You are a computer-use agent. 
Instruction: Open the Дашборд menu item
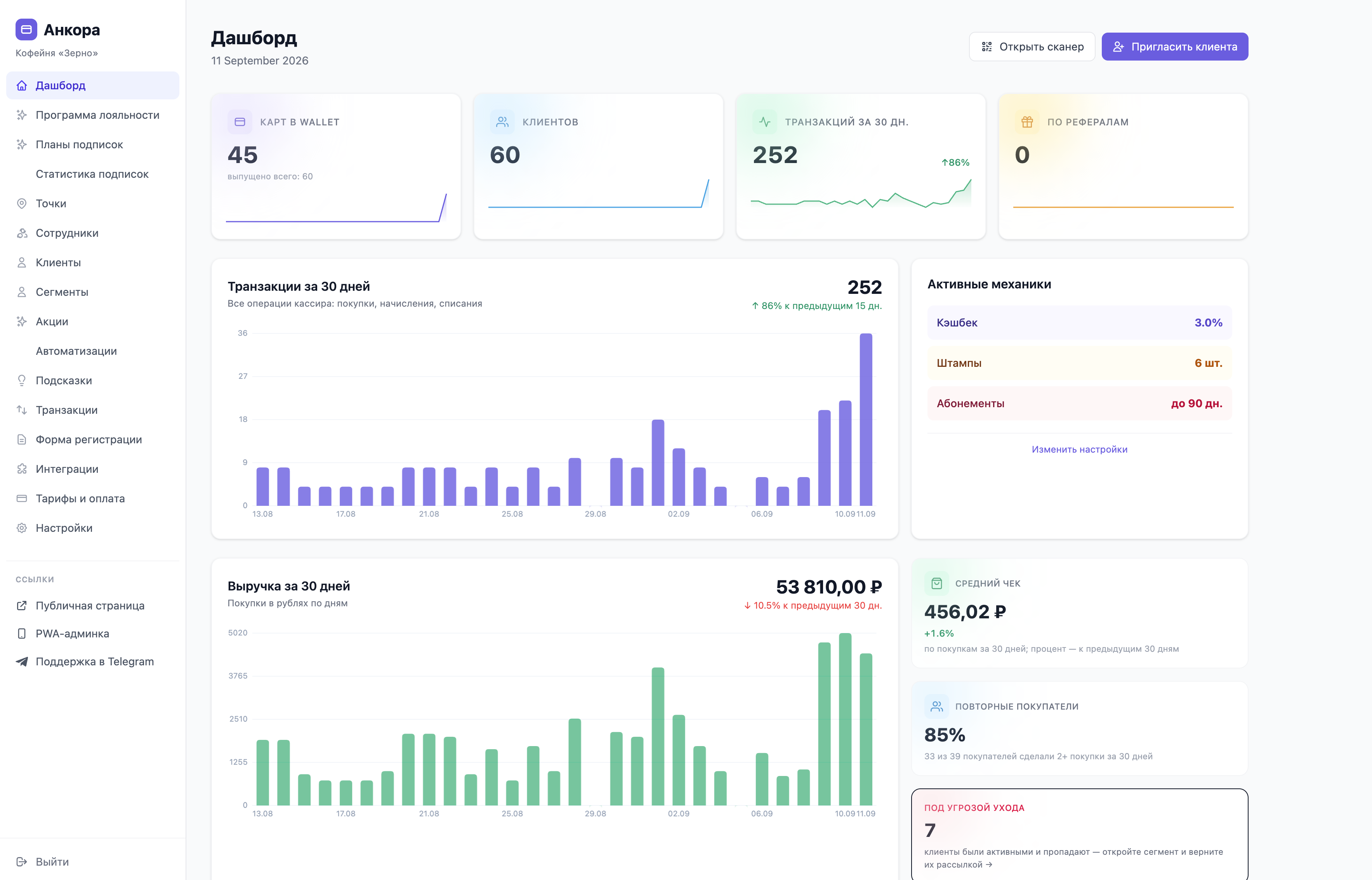pos(92,86)
